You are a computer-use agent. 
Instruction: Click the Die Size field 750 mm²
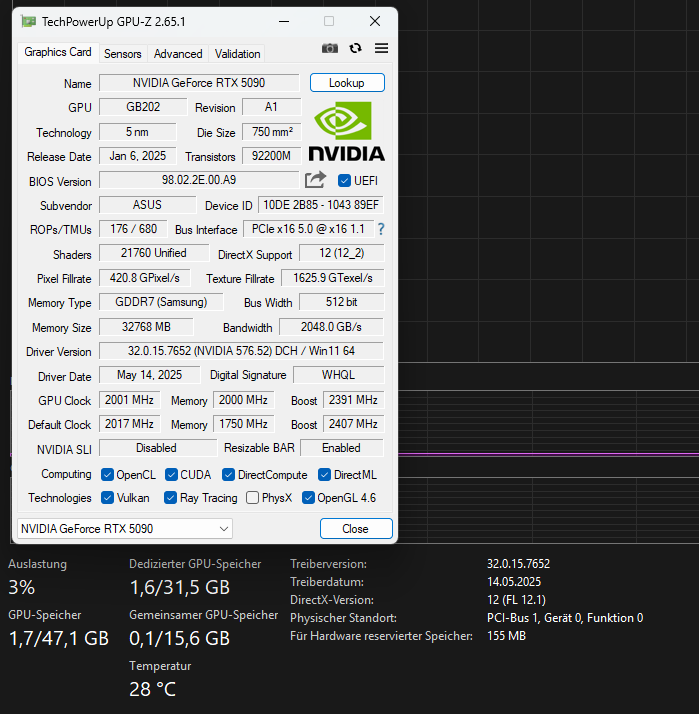tap(271, 132)
